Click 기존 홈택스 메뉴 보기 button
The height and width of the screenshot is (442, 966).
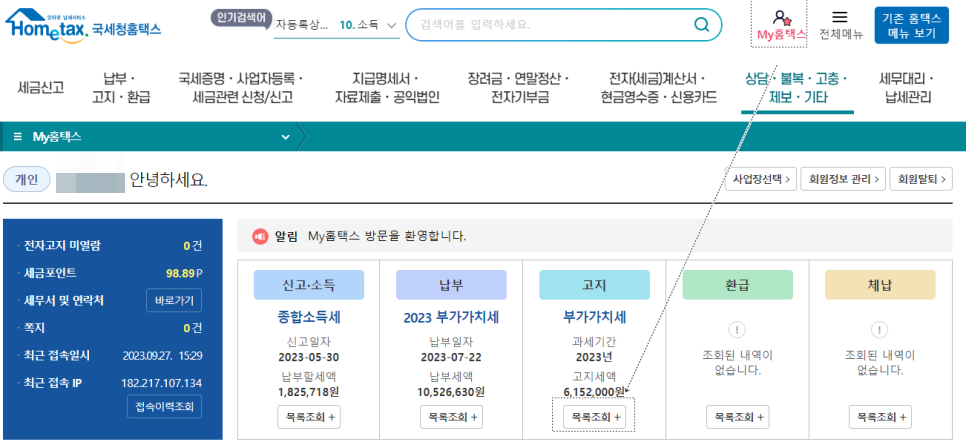(912, 25)
